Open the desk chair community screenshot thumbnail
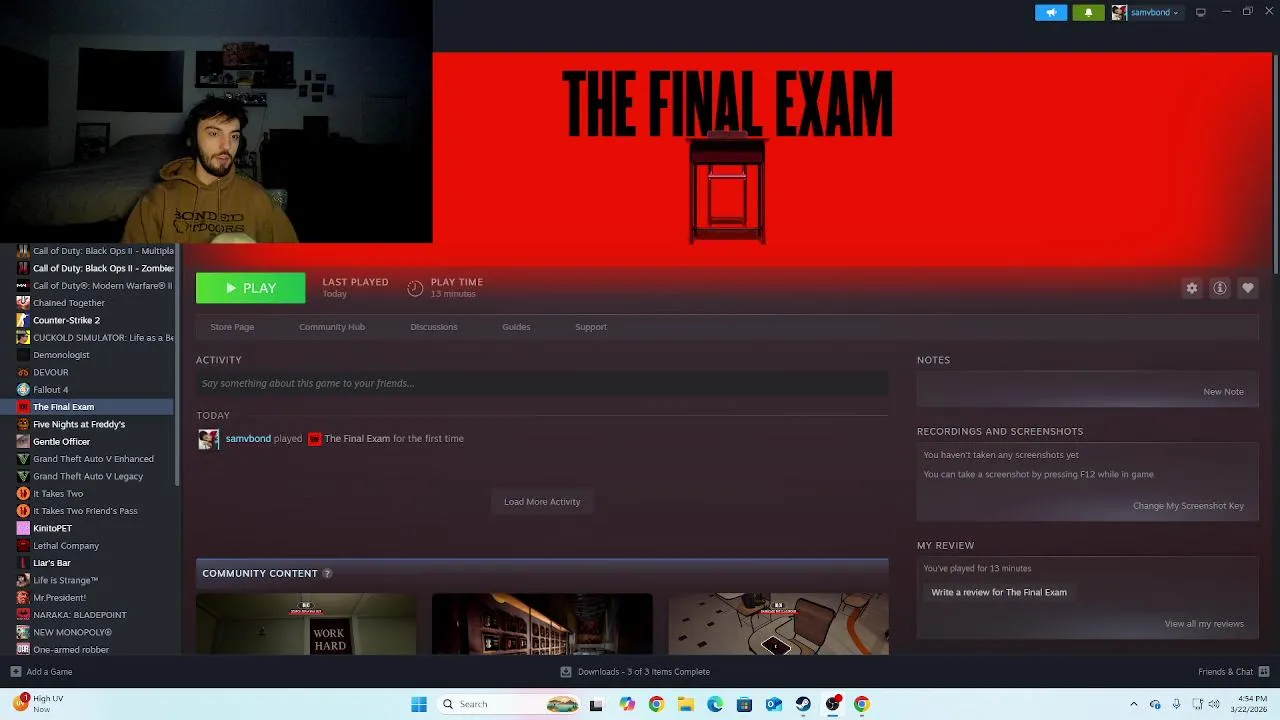 coord(778,624)
